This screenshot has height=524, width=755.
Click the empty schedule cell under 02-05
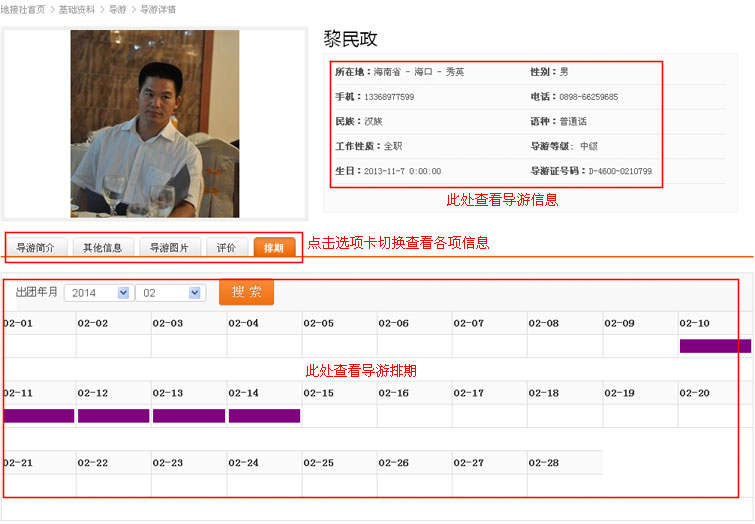click(339, 346)
